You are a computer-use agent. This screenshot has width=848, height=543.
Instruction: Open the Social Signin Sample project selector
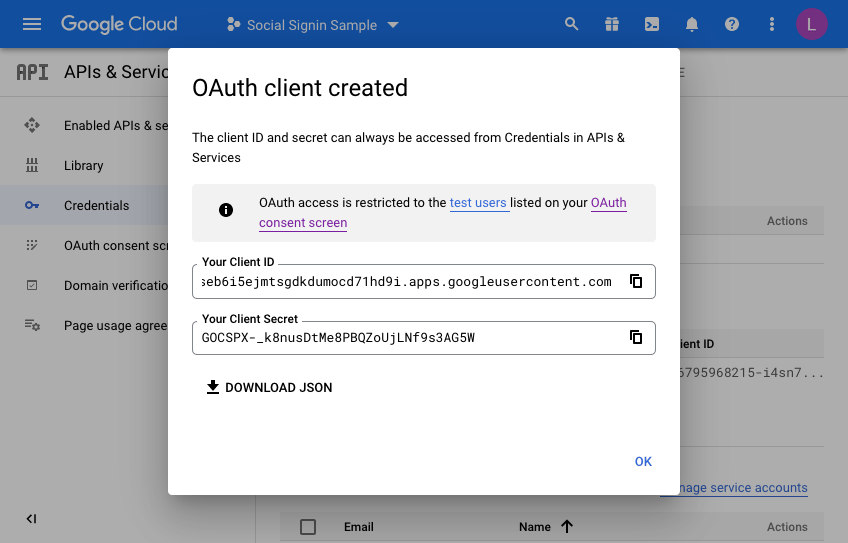[x=313, y=25]
